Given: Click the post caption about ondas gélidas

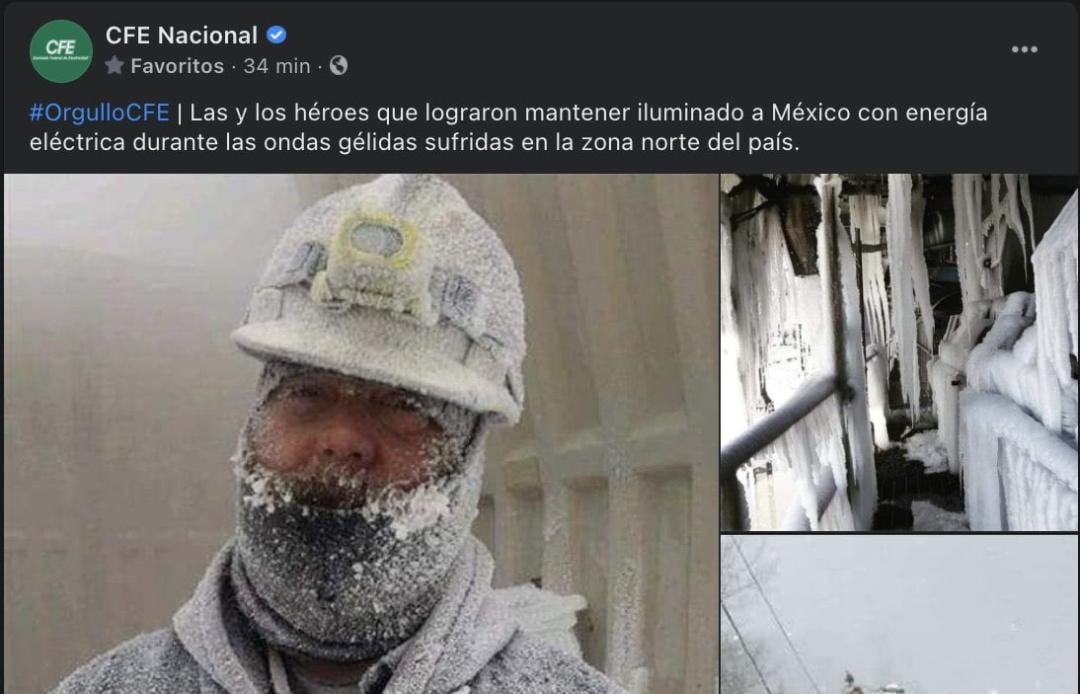Looking at the screenshot, I should (x=508, y=127).
